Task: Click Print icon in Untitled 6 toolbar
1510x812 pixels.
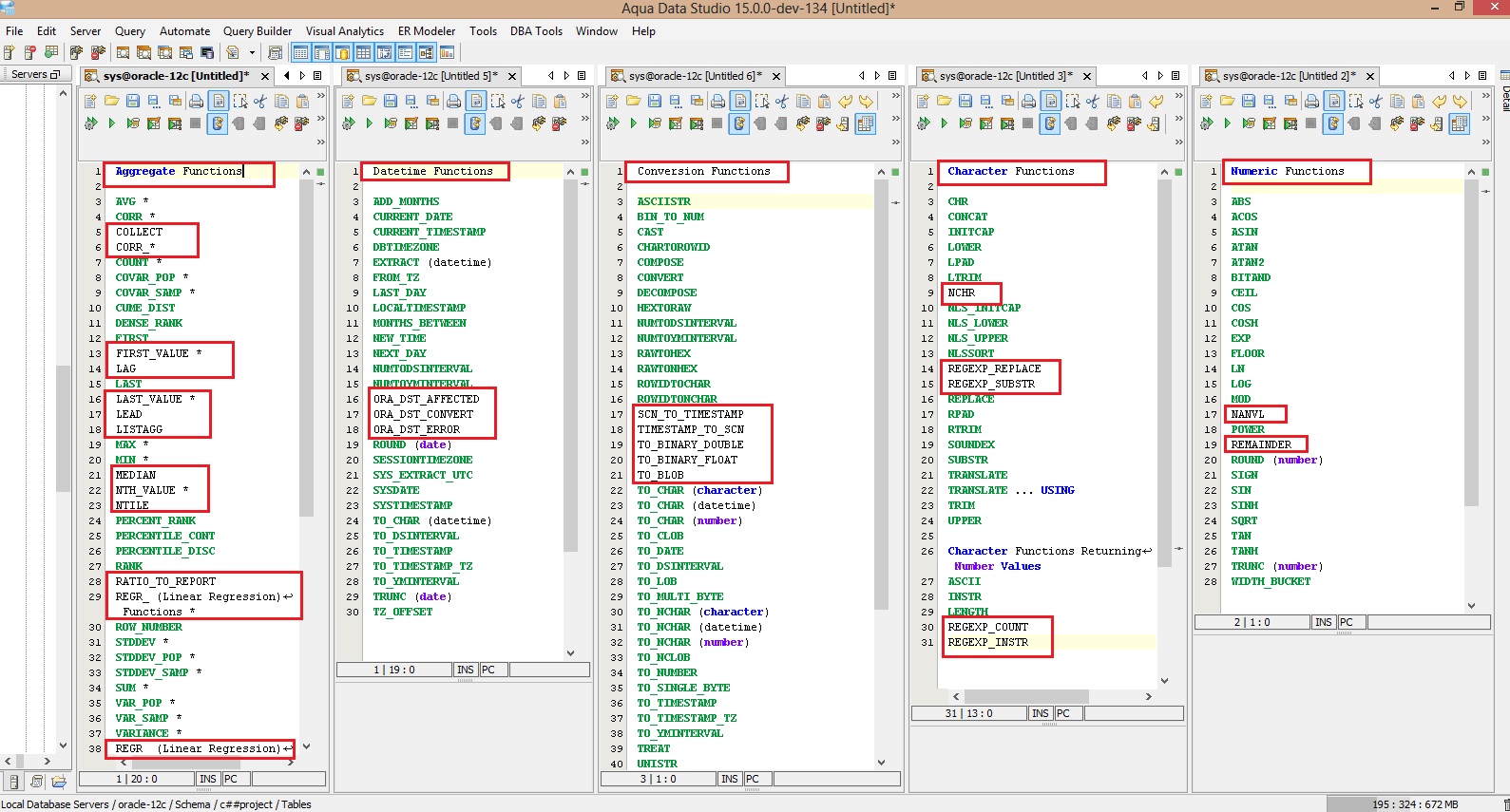Action: click(x=717, y=101)
